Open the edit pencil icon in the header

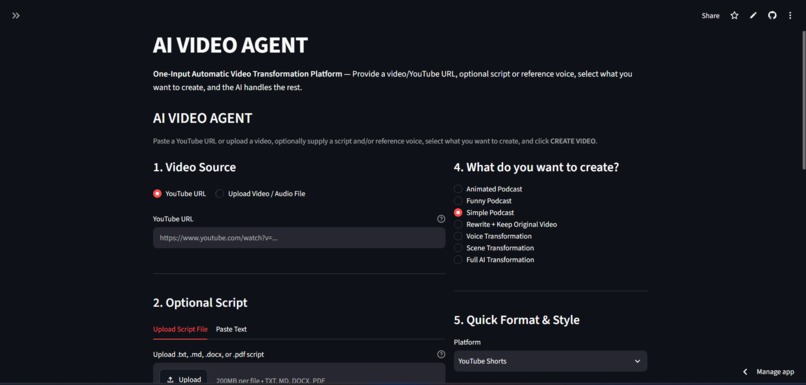tap(753, 16)
